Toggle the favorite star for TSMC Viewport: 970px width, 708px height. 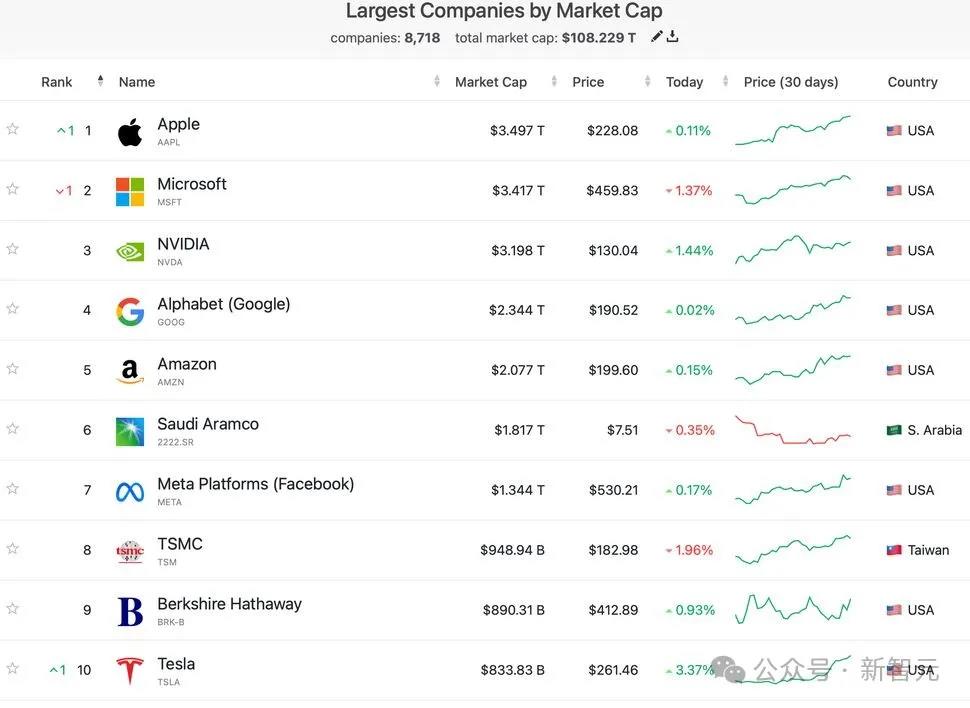pos(13,549)
